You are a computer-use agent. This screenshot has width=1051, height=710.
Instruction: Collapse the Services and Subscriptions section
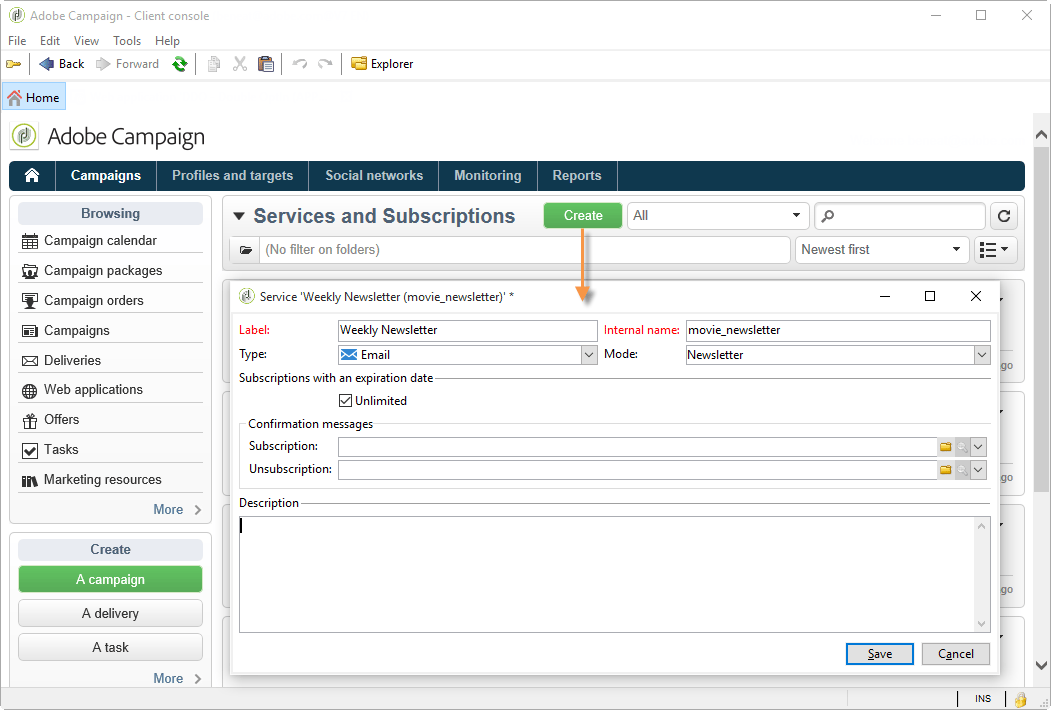click(x=239, y=216)
